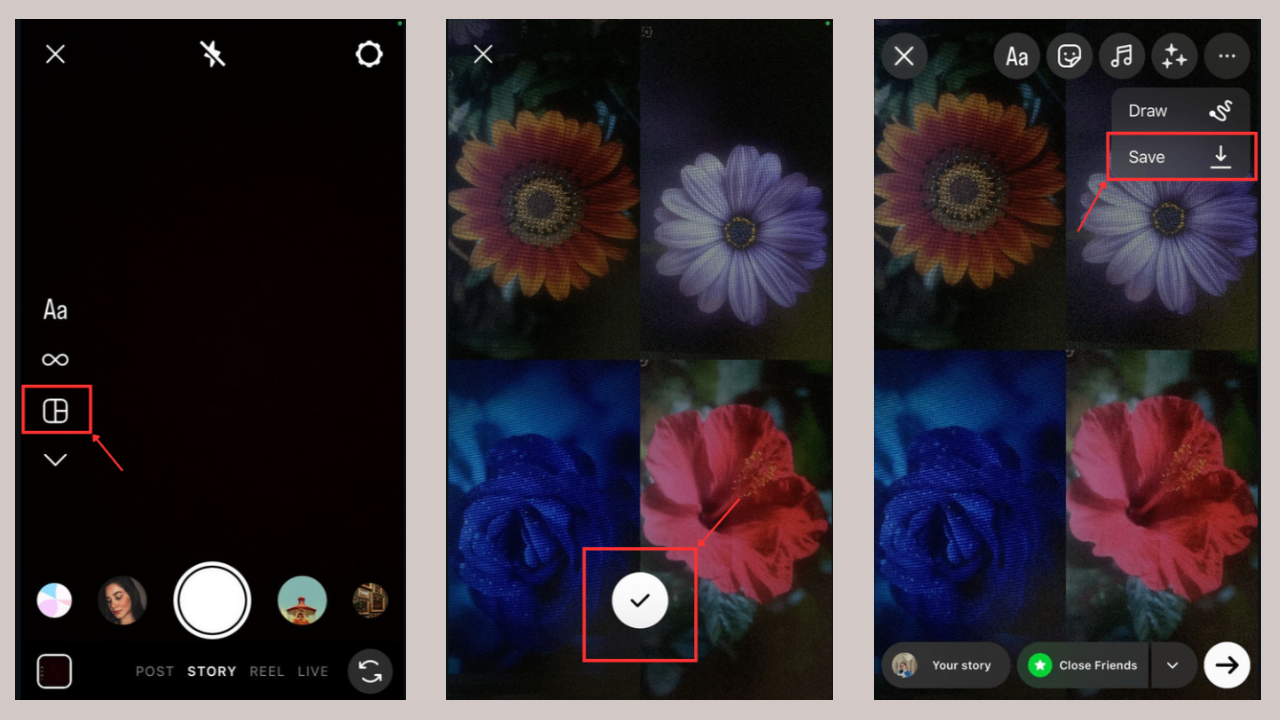Disable the camera flash
This screenshot has height=720, width=1280.
[212, 54]
